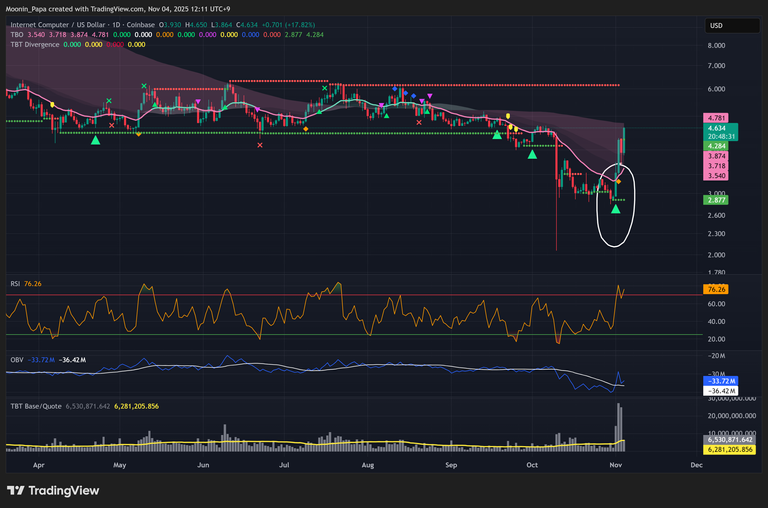The image size is (768, 508).
Task: Click the pink 4.781 price scale label
Action: [x=715, y=118]
